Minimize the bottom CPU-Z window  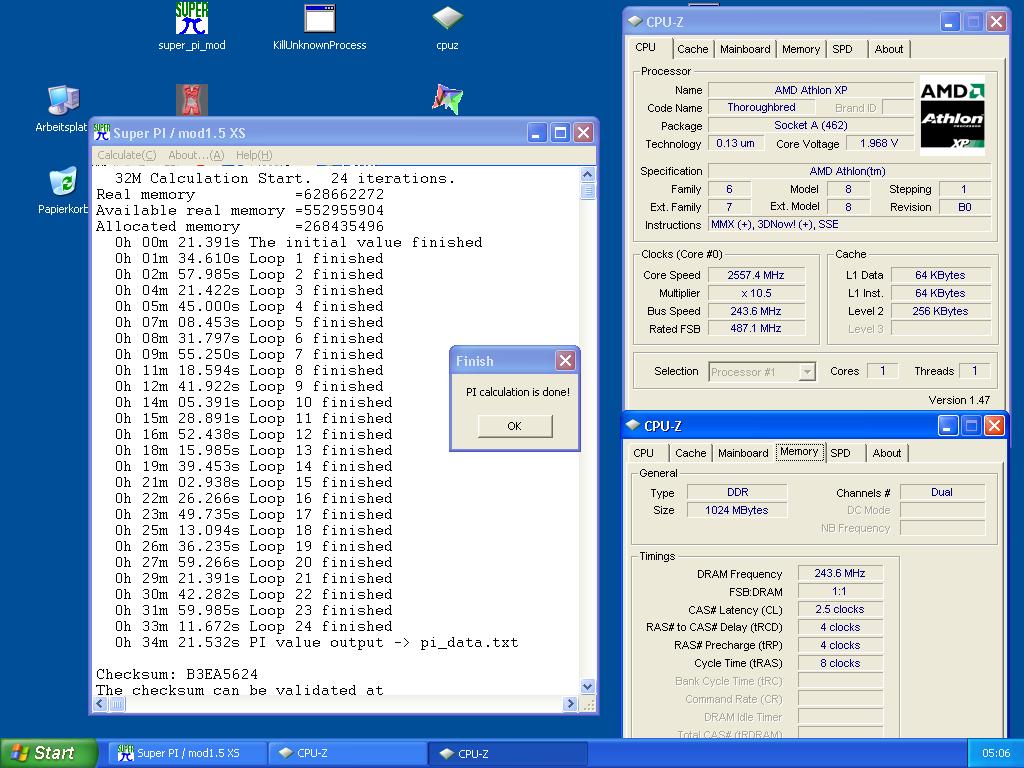pyautogui.click(x=948, y=426)
